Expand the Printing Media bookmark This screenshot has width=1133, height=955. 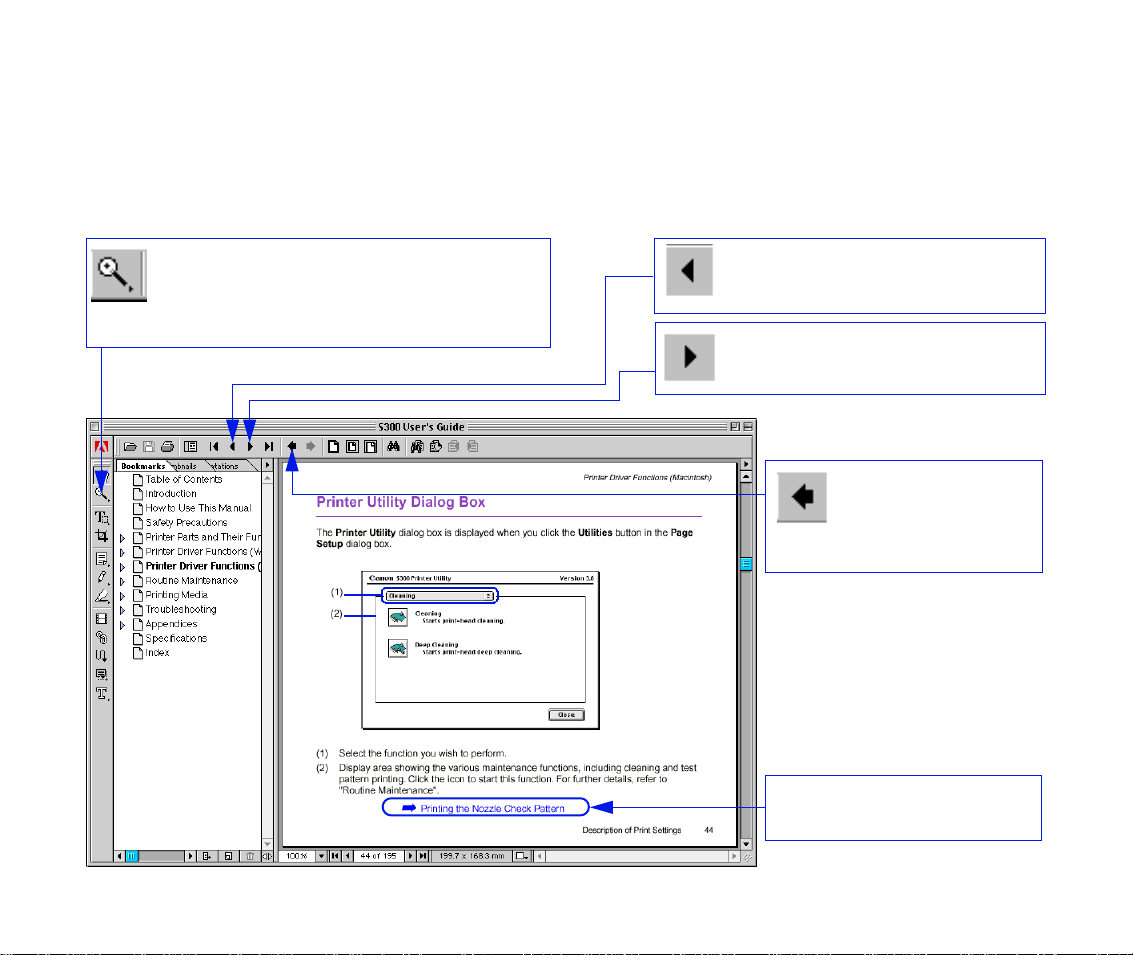point(122,596)
